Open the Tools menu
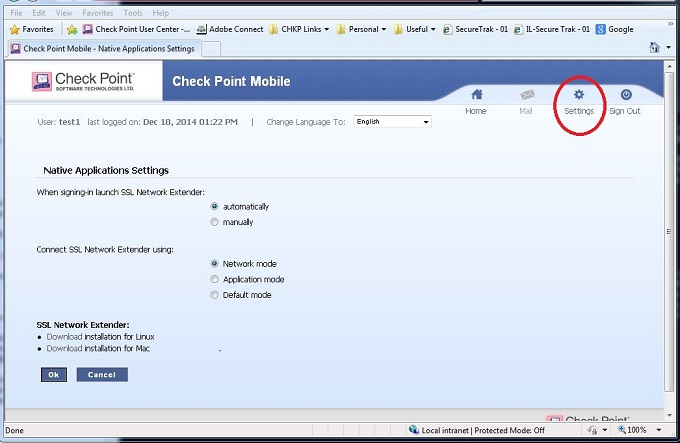The image size is (680, 443). click(x=133, y=13)
